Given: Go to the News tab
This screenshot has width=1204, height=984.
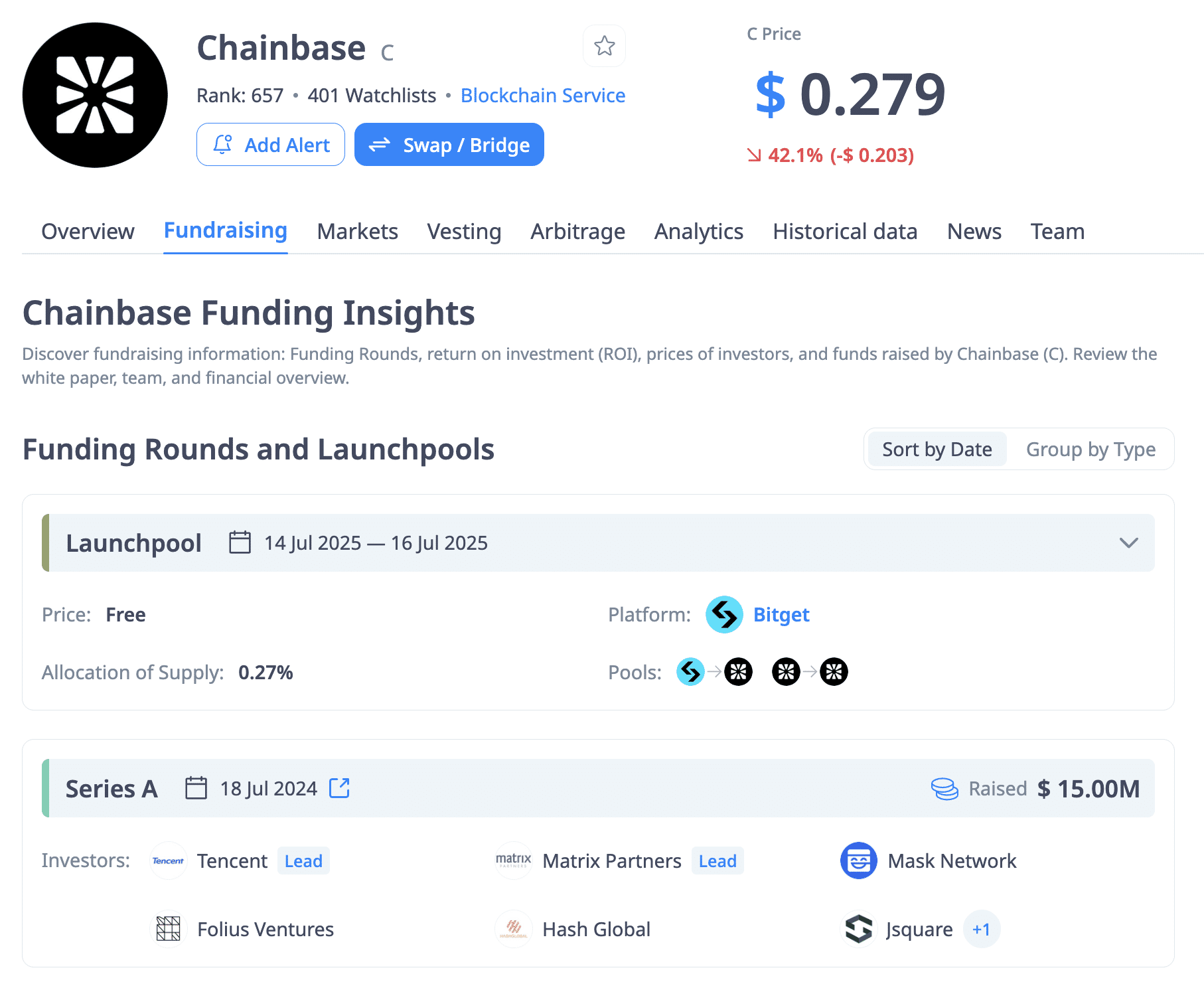Looking at the screenshot, I should pos(974,232).
